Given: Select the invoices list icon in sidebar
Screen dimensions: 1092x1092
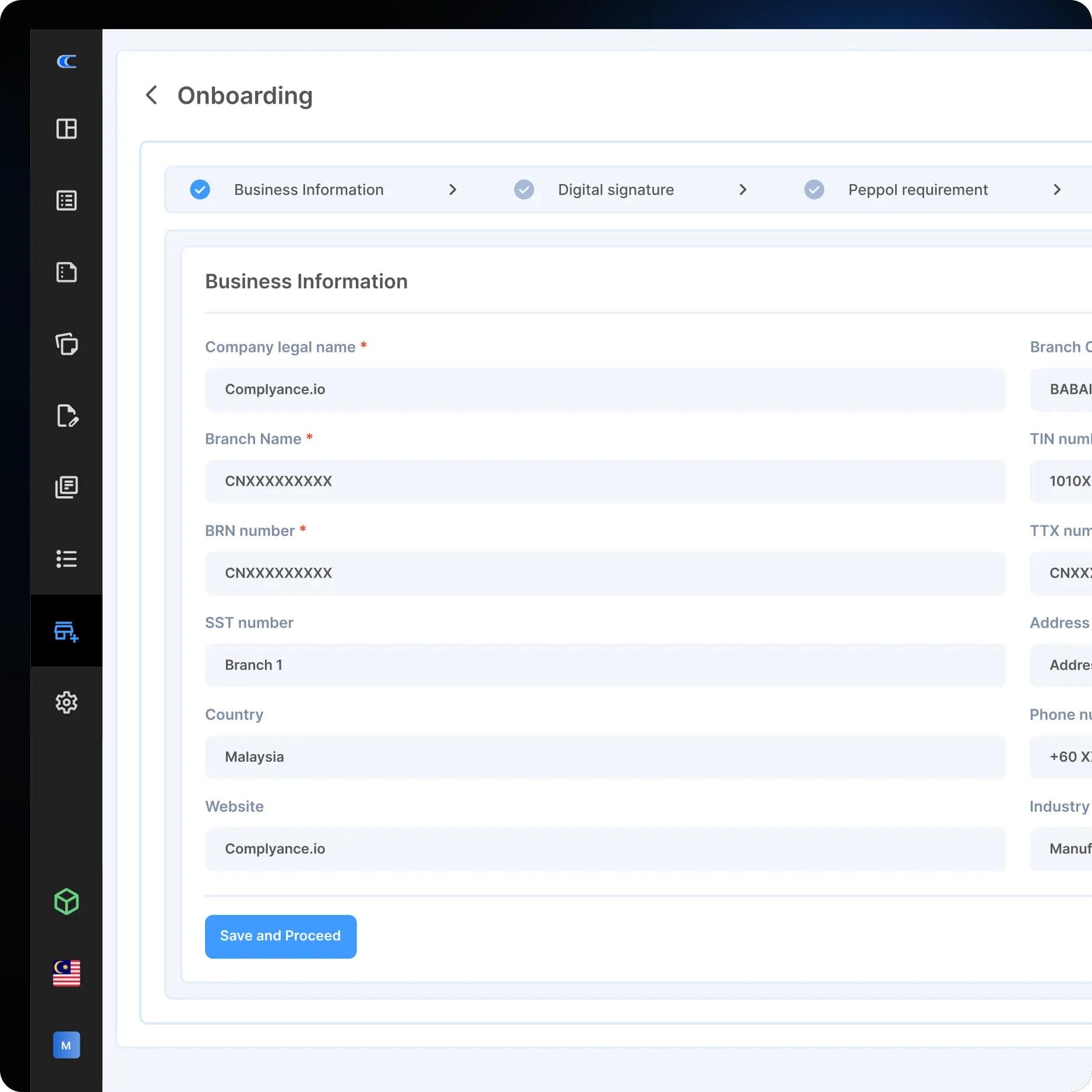Looking at the screenshot, I should [66, 200].
